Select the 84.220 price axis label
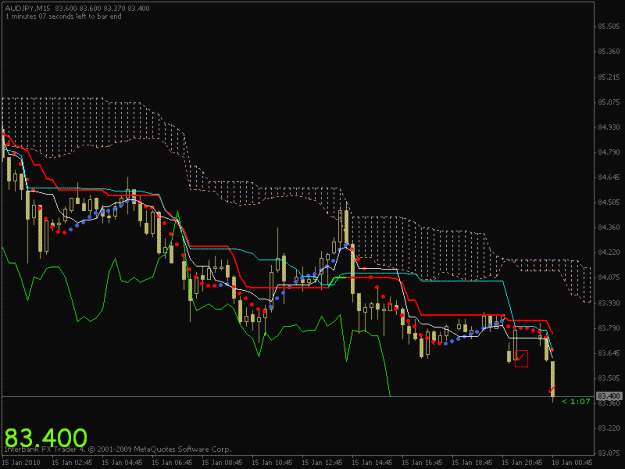 point(609,253)
